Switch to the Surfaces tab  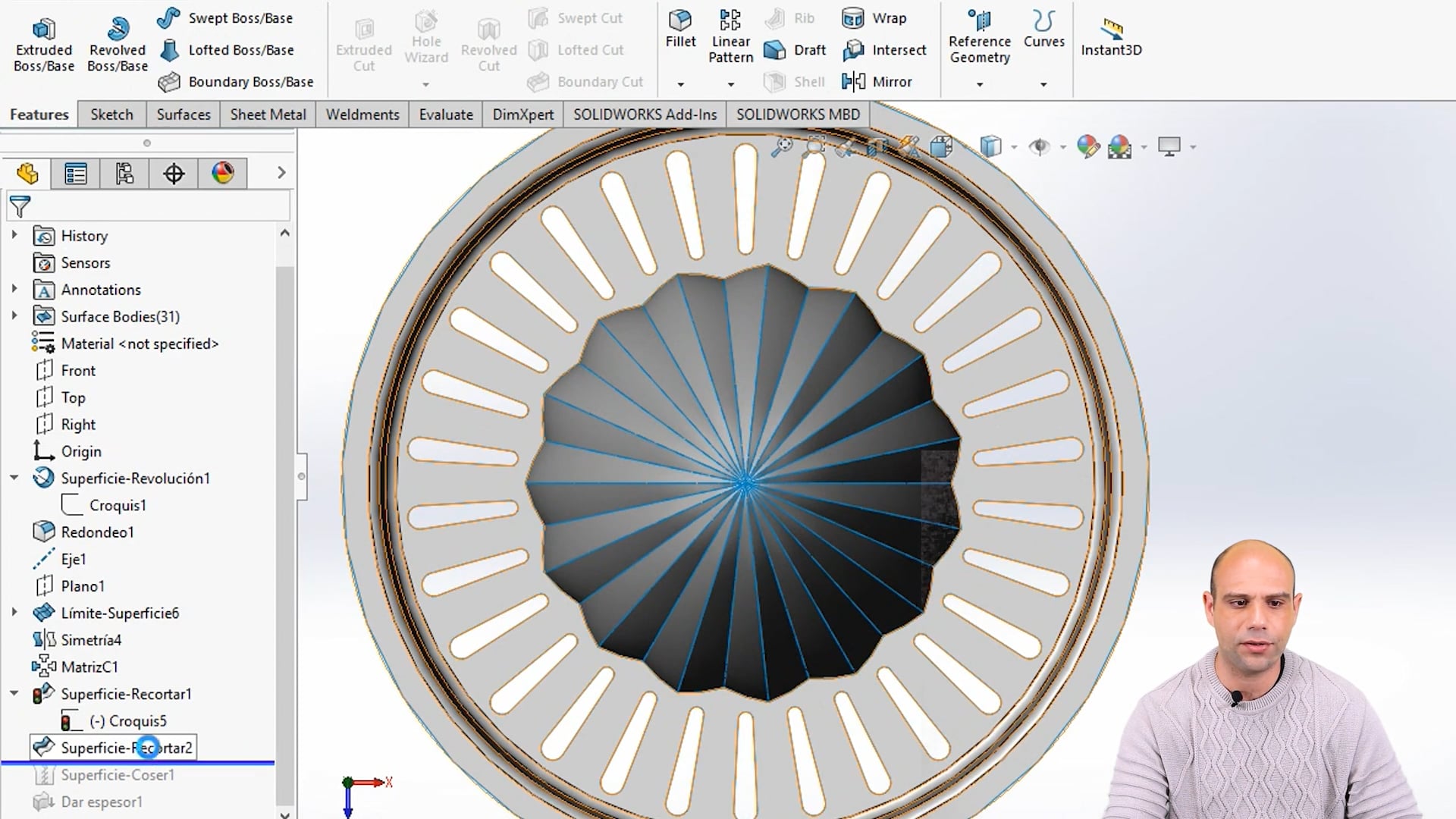[x=184, y=115]
